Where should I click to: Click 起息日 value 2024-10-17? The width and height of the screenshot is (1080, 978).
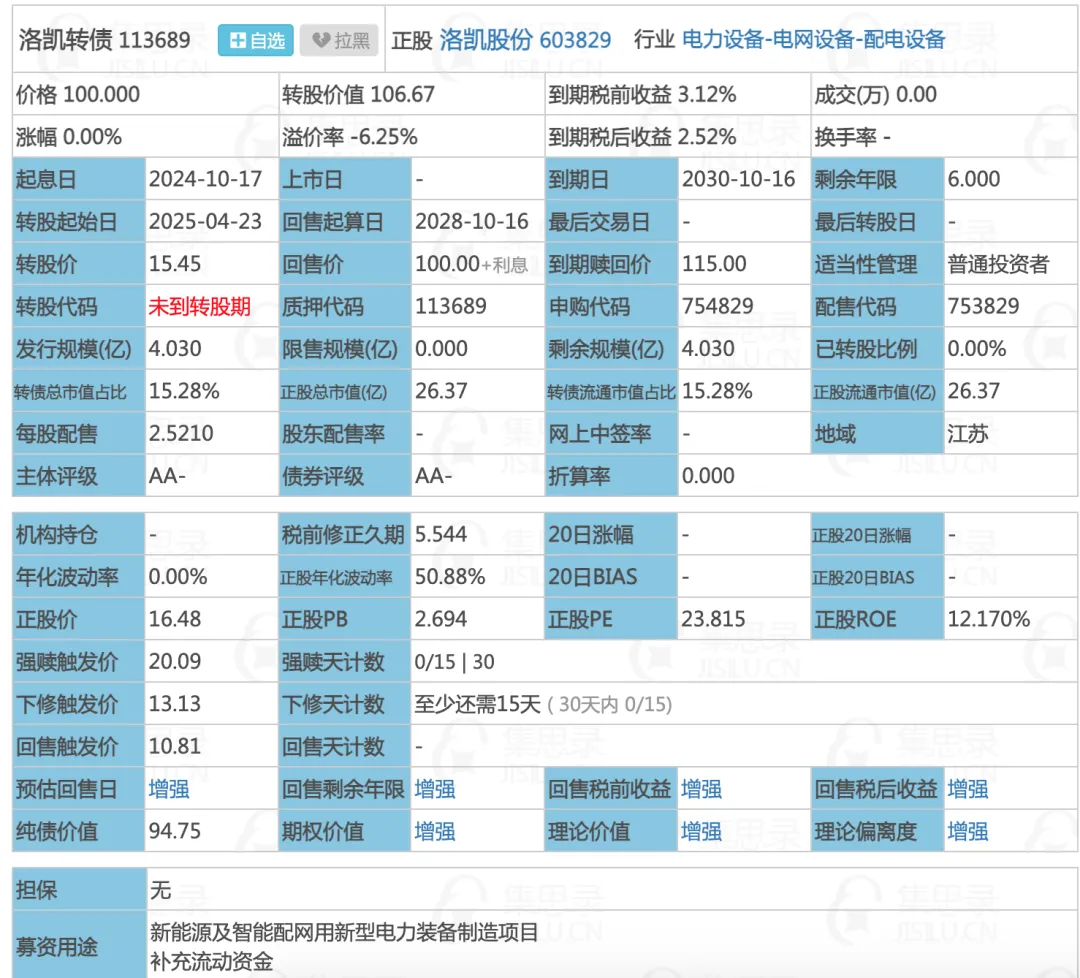tap(205, 180)
